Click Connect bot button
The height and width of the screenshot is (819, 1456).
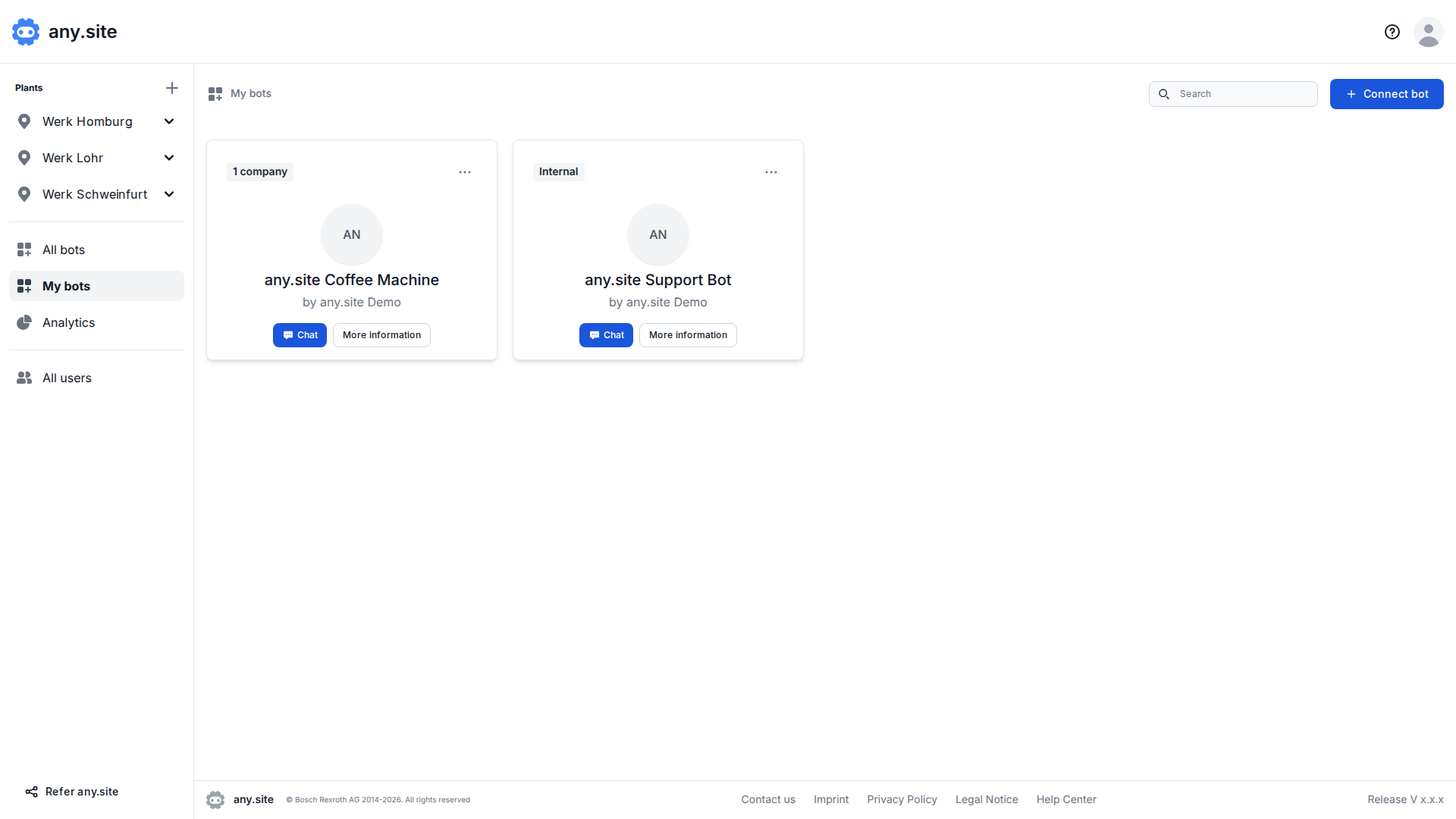[1386, 94]
